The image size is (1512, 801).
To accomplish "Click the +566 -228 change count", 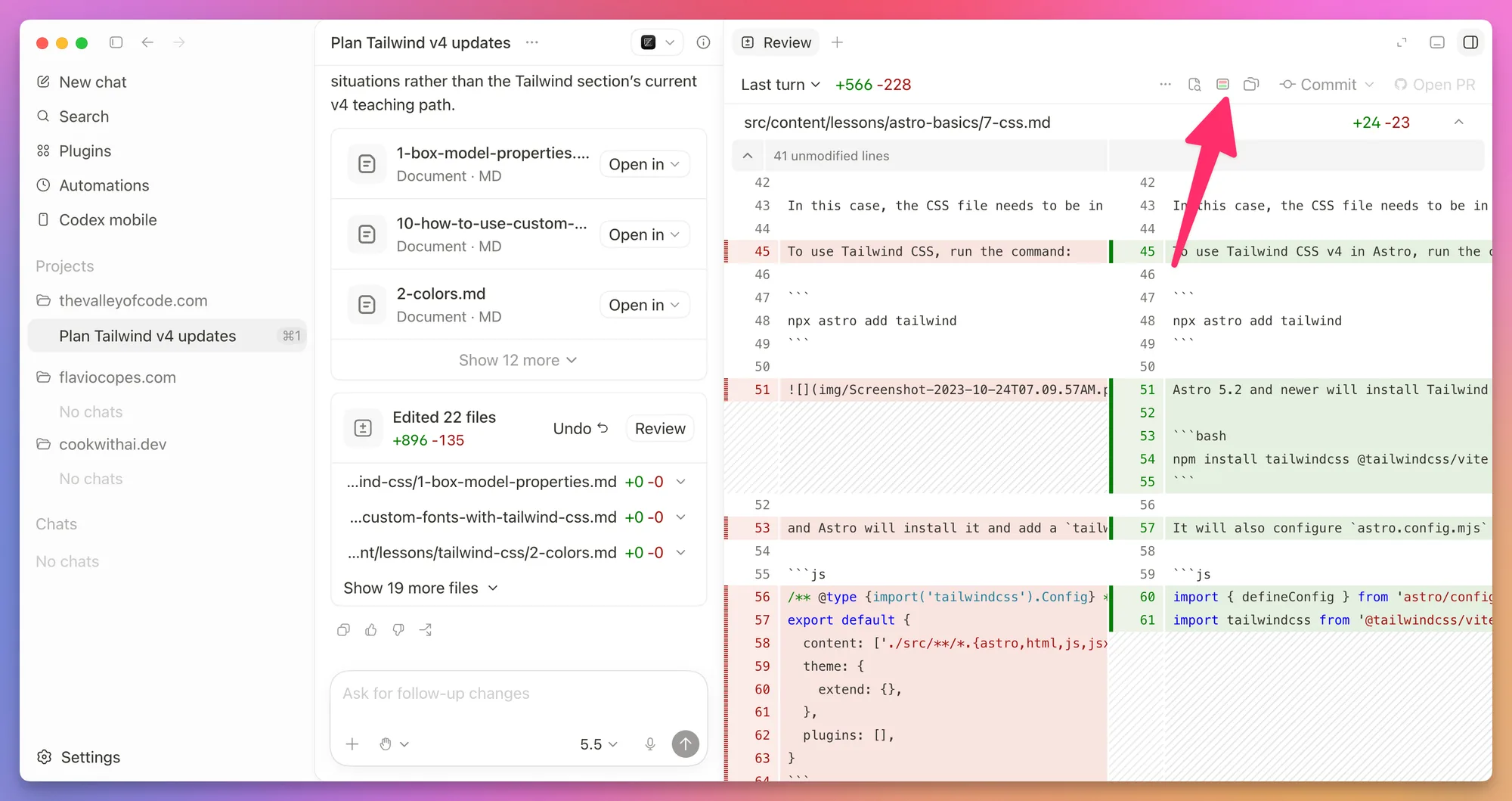I will pyautogui.click(x=873, y=85).
